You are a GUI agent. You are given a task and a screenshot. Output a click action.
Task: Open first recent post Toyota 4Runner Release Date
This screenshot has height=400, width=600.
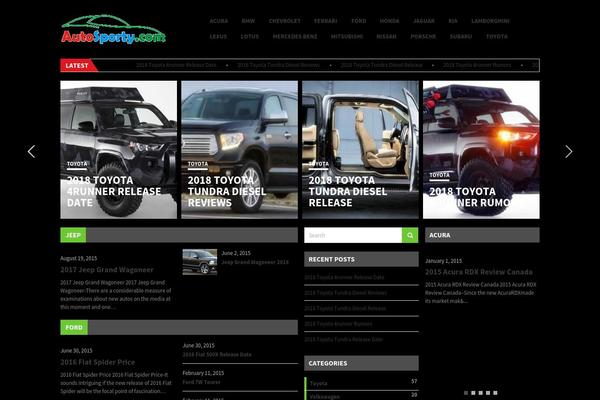click(344, 277)
